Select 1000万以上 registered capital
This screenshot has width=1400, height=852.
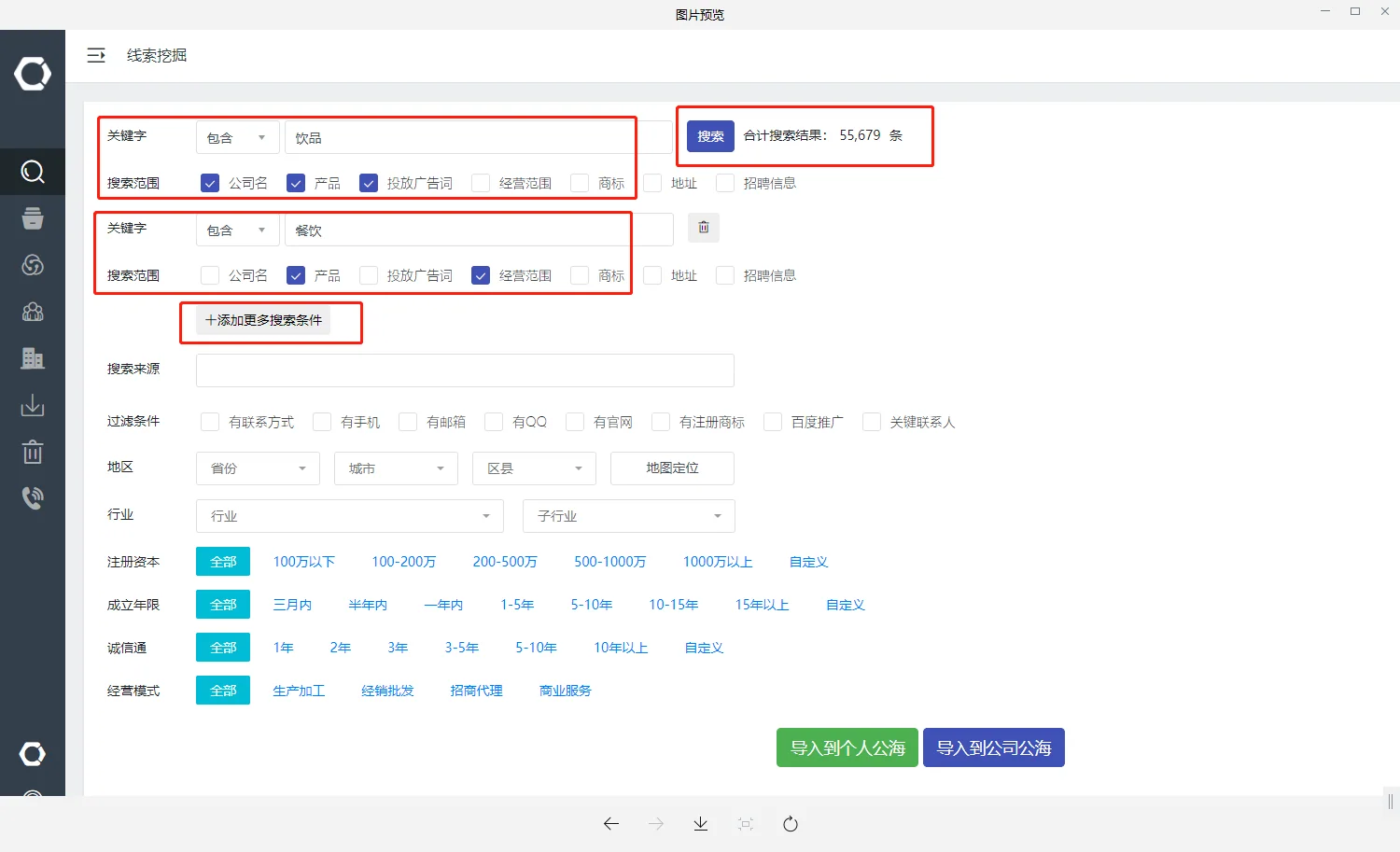(x=718, y=562)
